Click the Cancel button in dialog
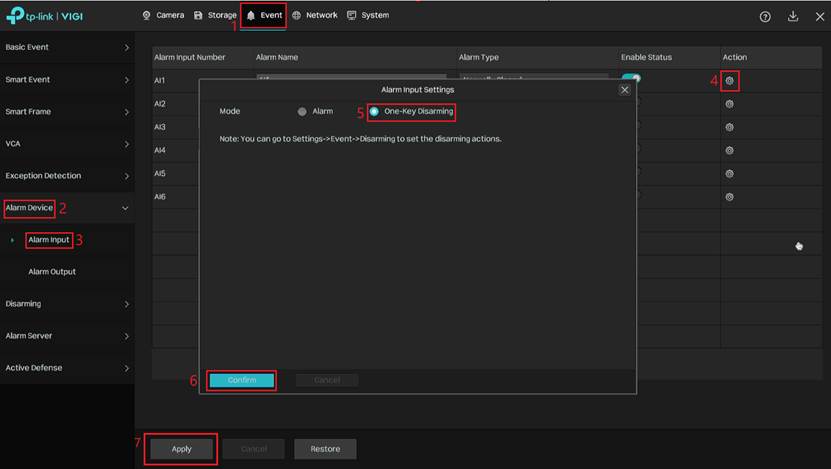 (x=327, y=380)
